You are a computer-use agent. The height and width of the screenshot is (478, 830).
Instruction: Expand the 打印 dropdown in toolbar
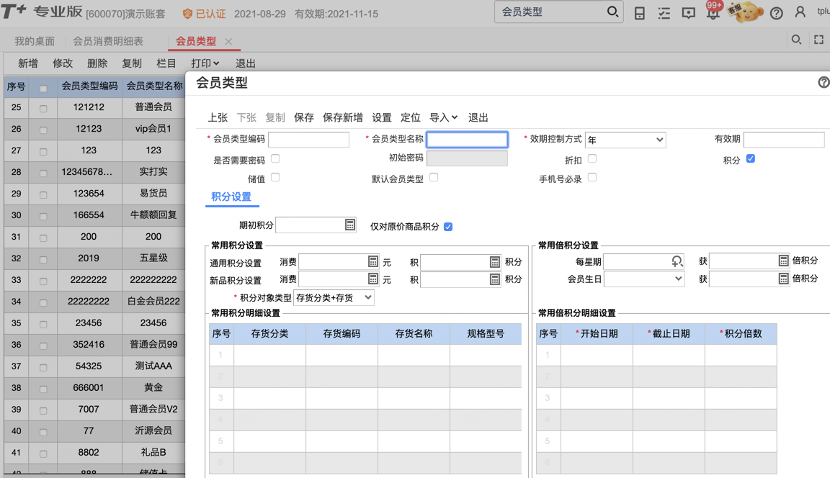205,64
